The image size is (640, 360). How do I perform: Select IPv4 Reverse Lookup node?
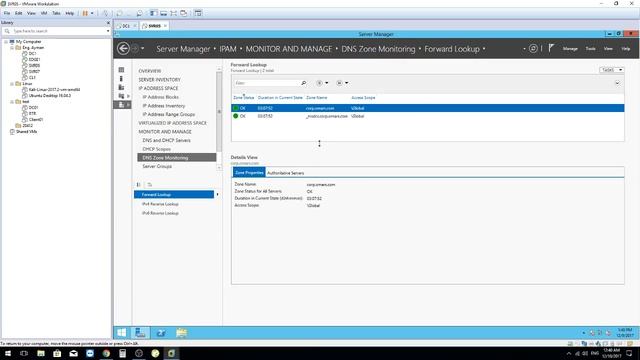[160, 204]
